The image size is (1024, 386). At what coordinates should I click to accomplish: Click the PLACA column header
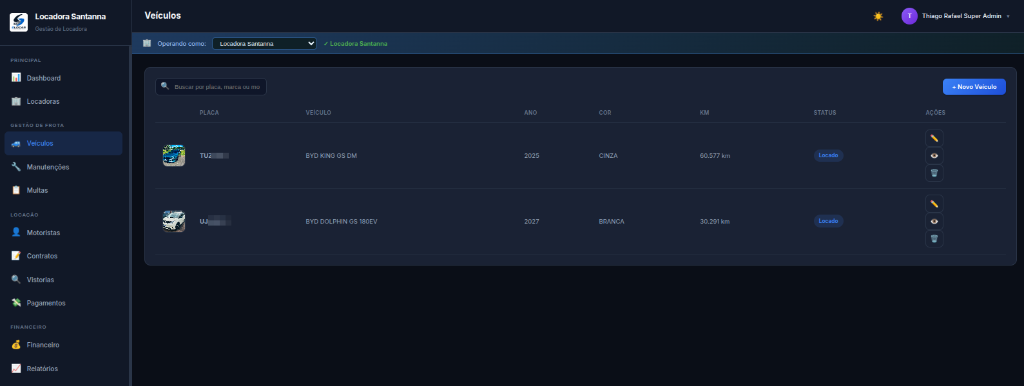point(209,112)
